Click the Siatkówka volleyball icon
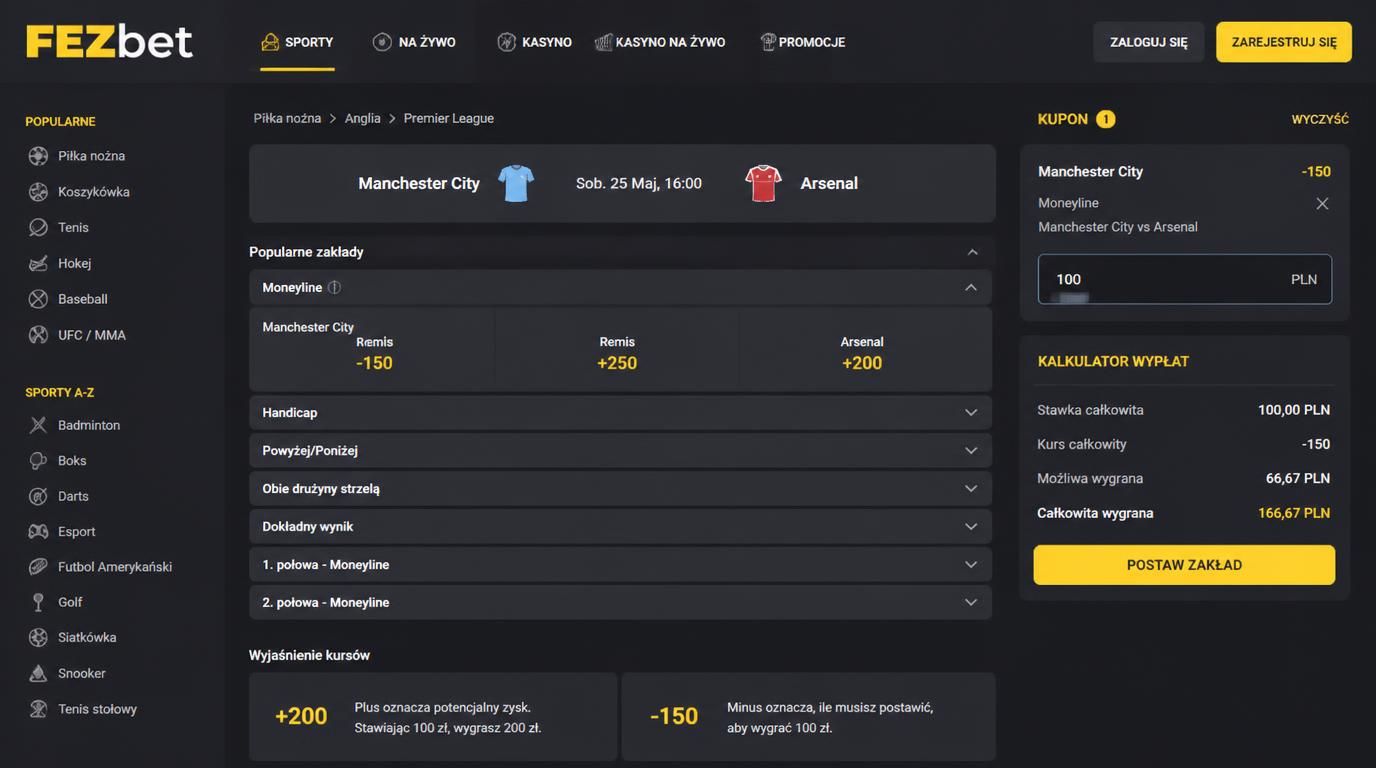This screenshot has height=768, width=1376. (x=38, y=638)
